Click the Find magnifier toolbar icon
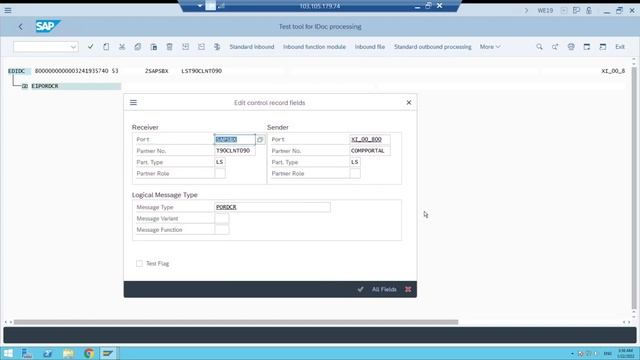The height and width of the screenshot is (360, 640). click(539, 47)
